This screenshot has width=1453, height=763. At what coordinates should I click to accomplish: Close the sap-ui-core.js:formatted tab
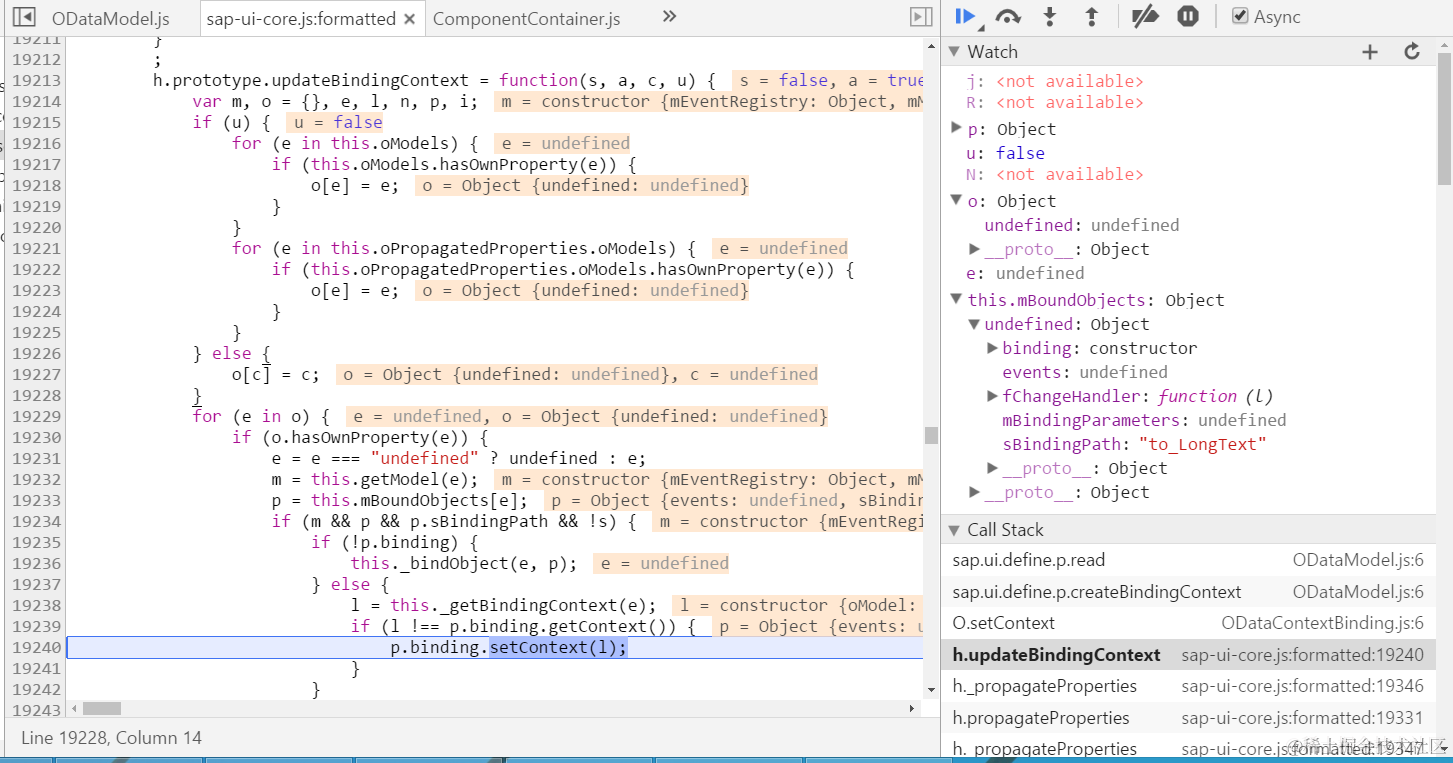(409, 19)
